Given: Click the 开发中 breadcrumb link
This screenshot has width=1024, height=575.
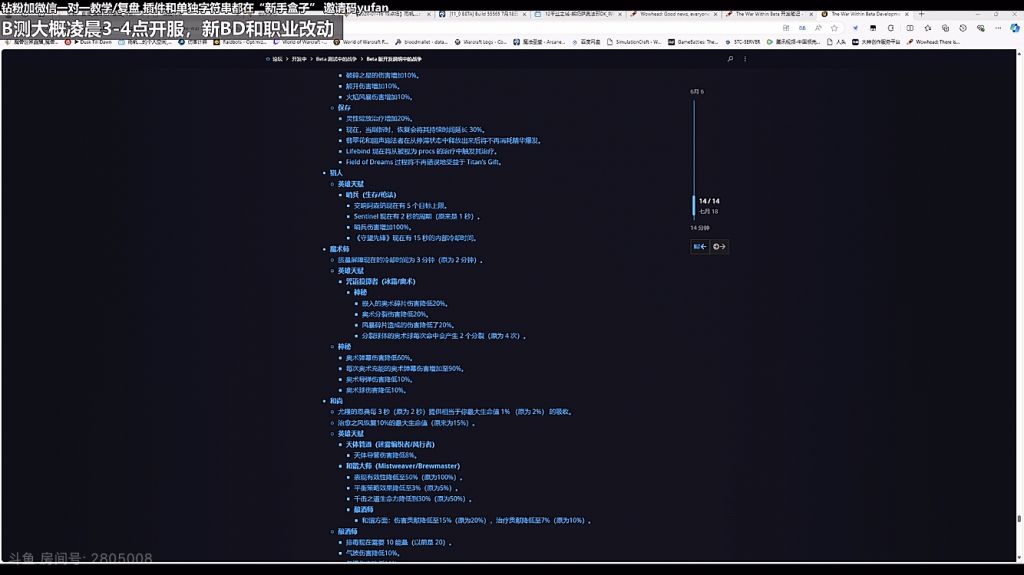Looking at the screenshot, I should click(x=298, y=59).
